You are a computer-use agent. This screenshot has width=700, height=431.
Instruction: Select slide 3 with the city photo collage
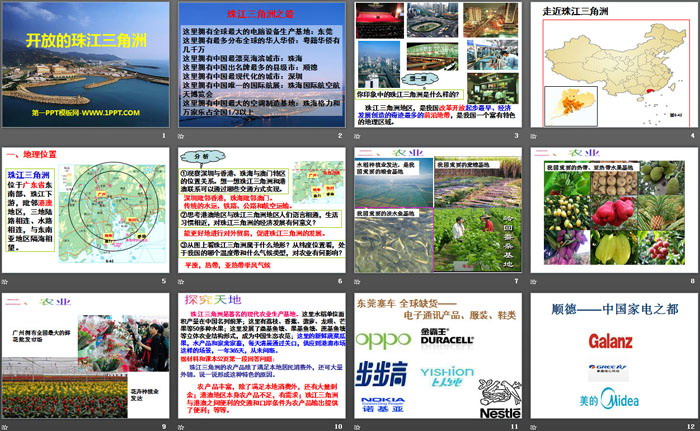pos(438,64)
